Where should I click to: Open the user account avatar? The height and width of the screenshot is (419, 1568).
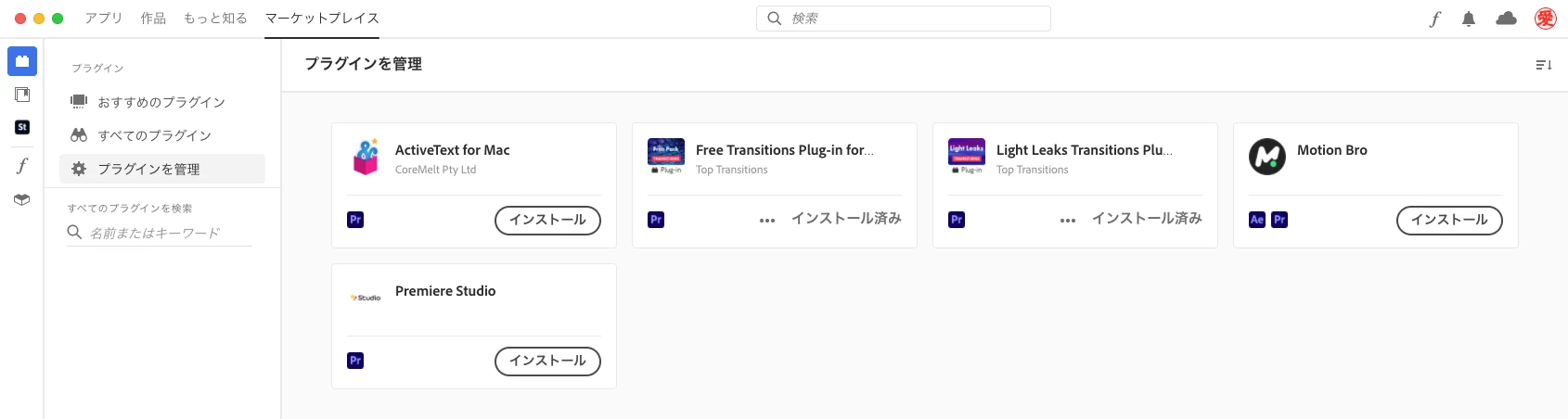(1545, 19)
